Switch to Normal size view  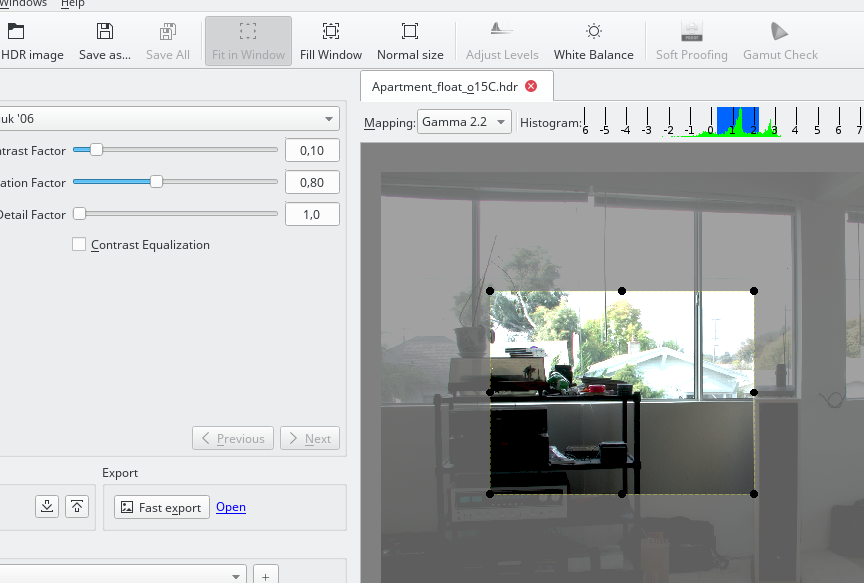point(410,41)
